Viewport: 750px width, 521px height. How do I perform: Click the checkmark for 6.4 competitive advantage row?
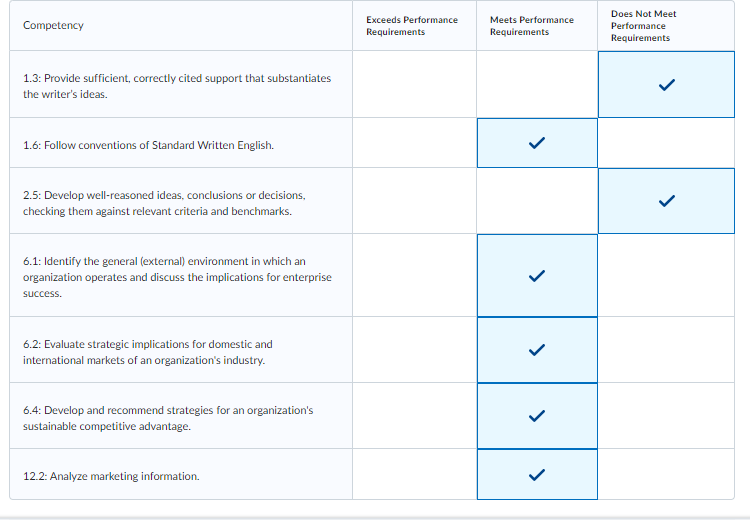point(537,416)
